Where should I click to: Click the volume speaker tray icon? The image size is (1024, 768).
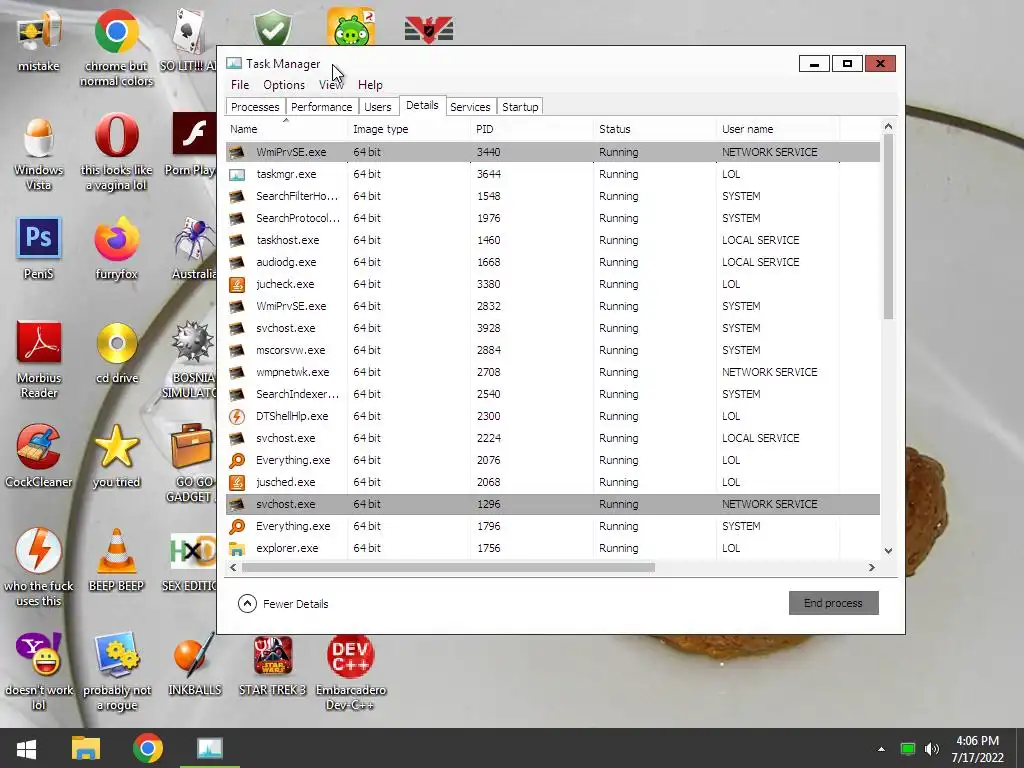[x=932, y=749]
